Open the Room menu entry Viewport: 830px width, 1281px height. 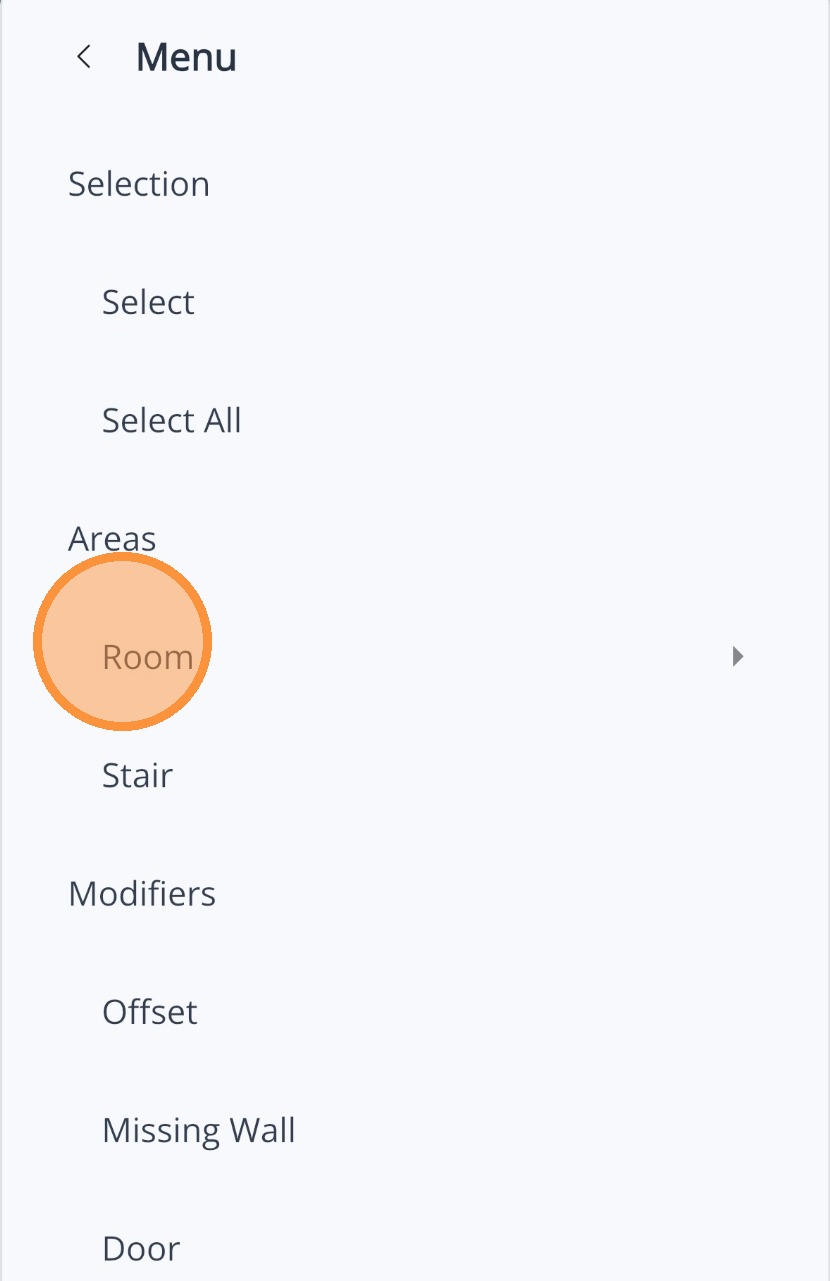(x=148, y=657)
